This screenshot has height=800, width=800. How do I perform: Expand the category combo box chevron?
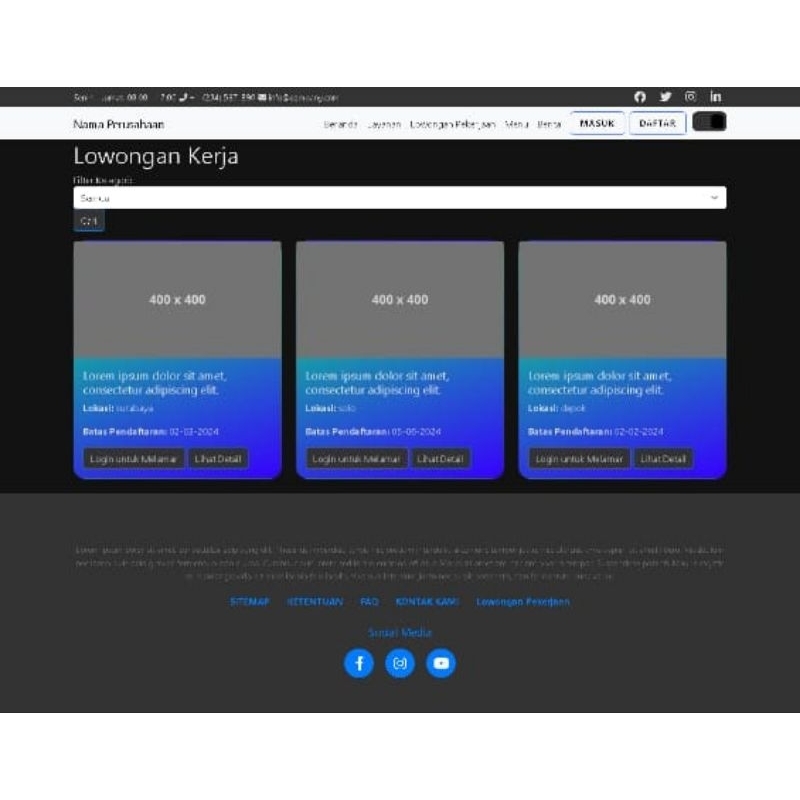(713, 198)
